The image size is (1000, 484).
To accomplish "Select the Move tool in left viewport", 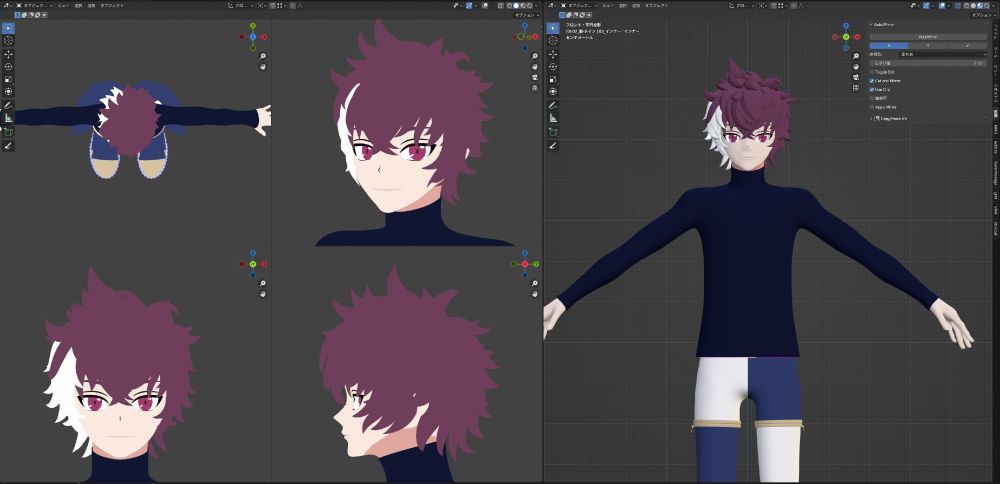I will click(x=8, y=55).
